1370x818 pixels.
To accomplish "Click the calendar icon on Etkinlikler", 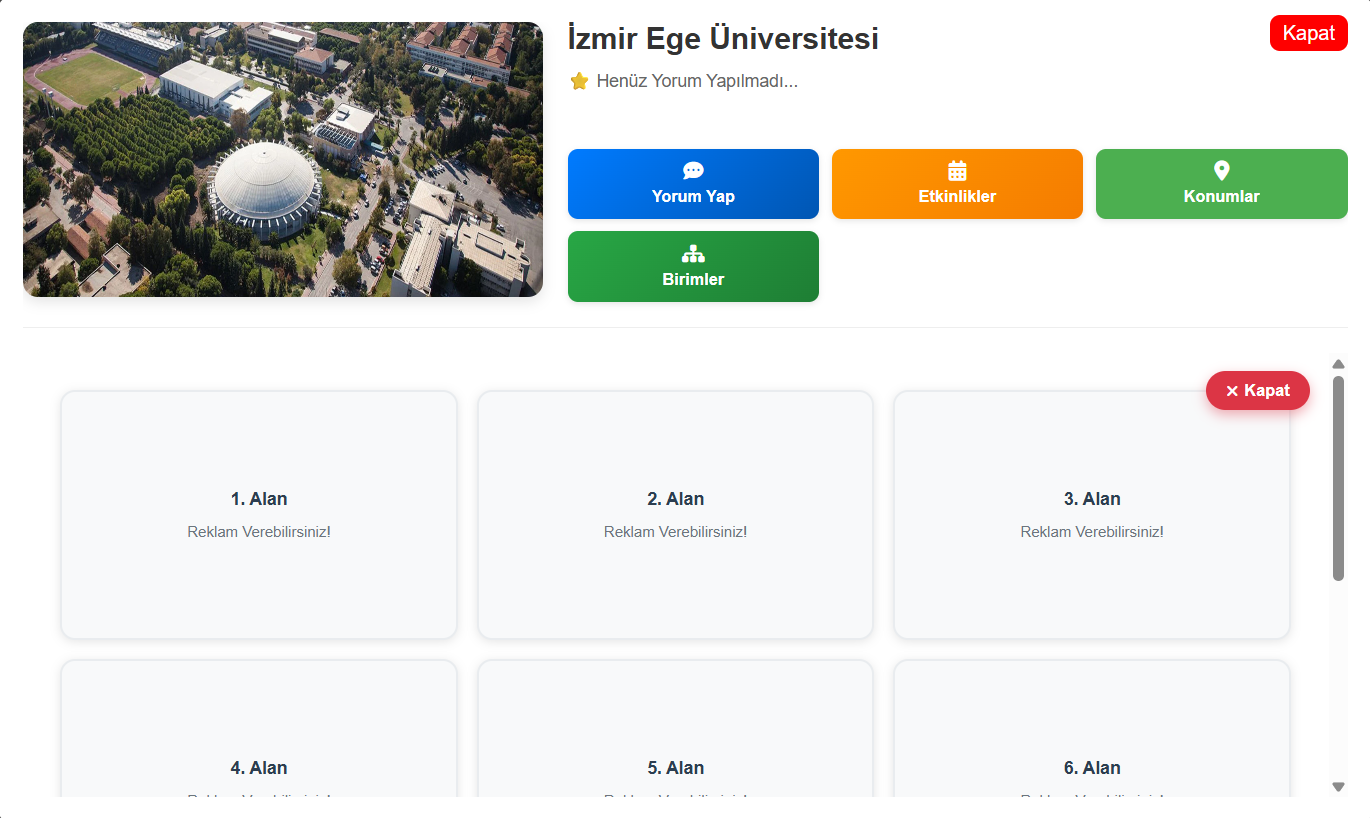I will pos(957,171).
